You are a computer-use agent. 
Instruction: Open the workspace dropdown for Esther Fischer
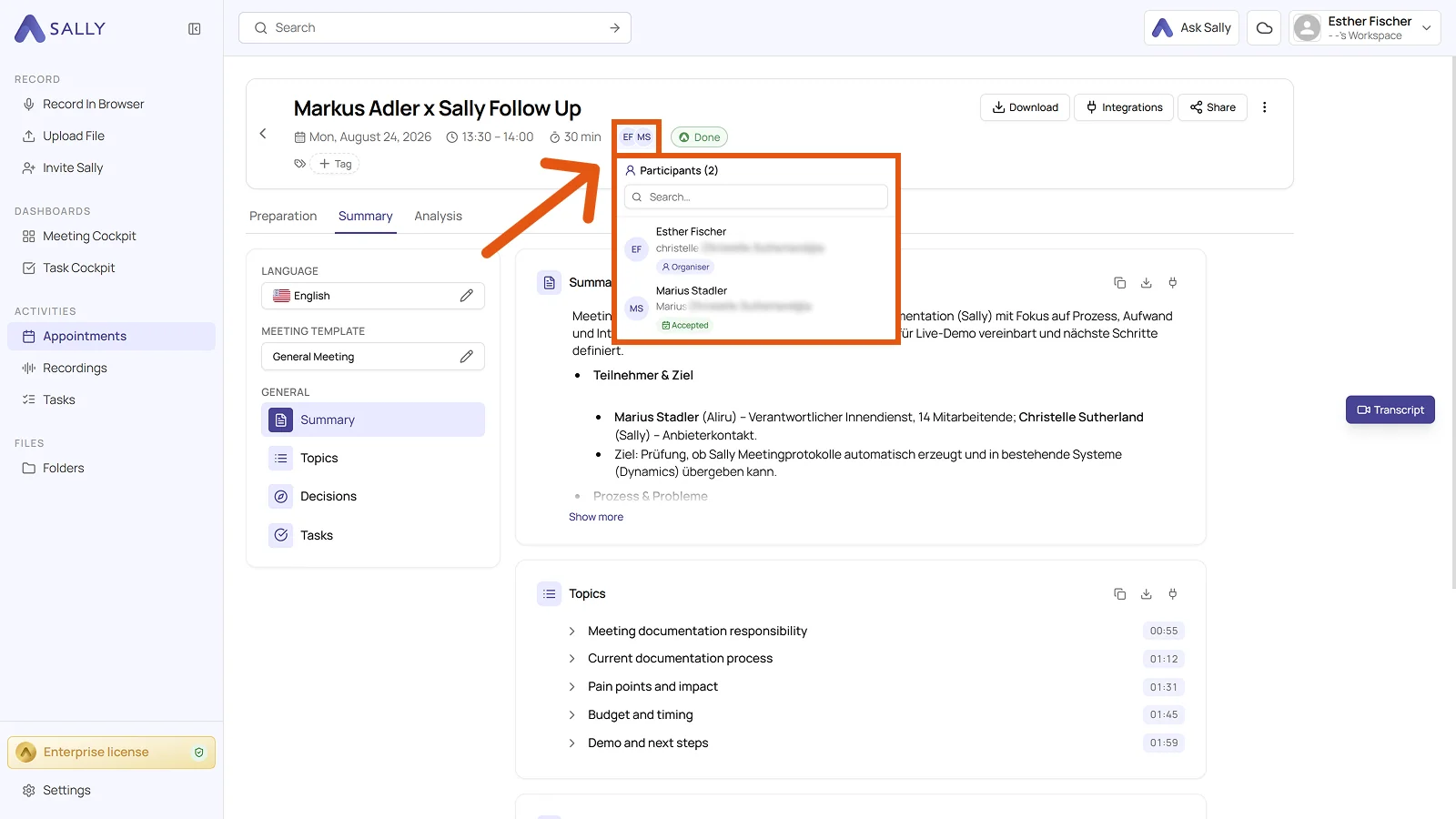tap(1364, 28)
